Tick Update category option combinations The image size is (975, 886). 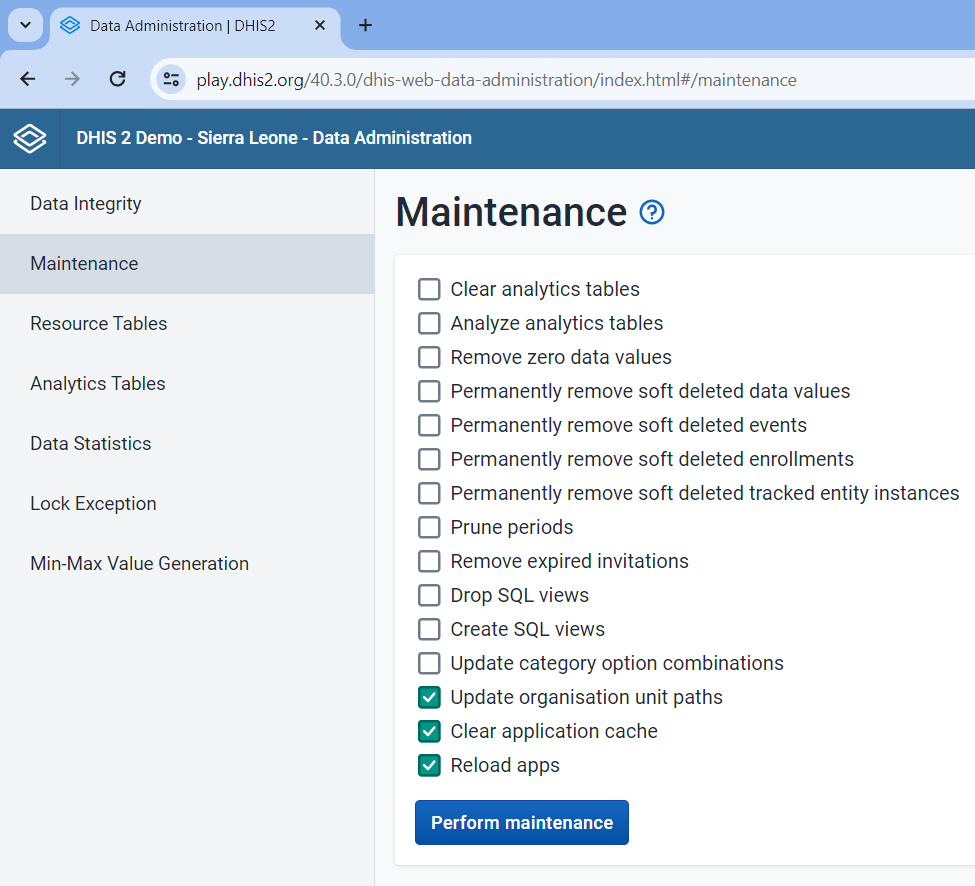(429, 663)
